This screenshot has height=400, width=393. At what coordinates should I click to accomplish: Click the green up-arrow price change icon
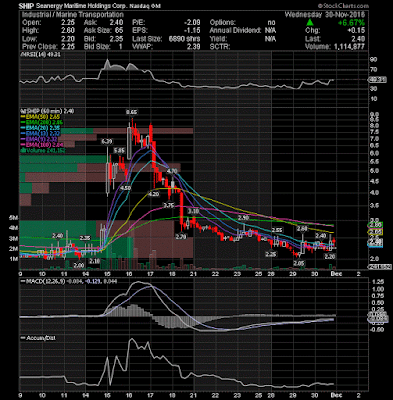tap(310, 22)
